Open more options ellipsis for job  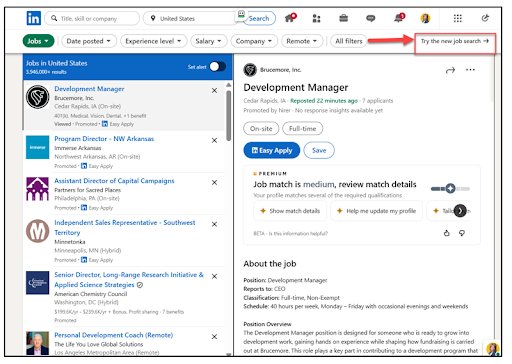point(470,70)
